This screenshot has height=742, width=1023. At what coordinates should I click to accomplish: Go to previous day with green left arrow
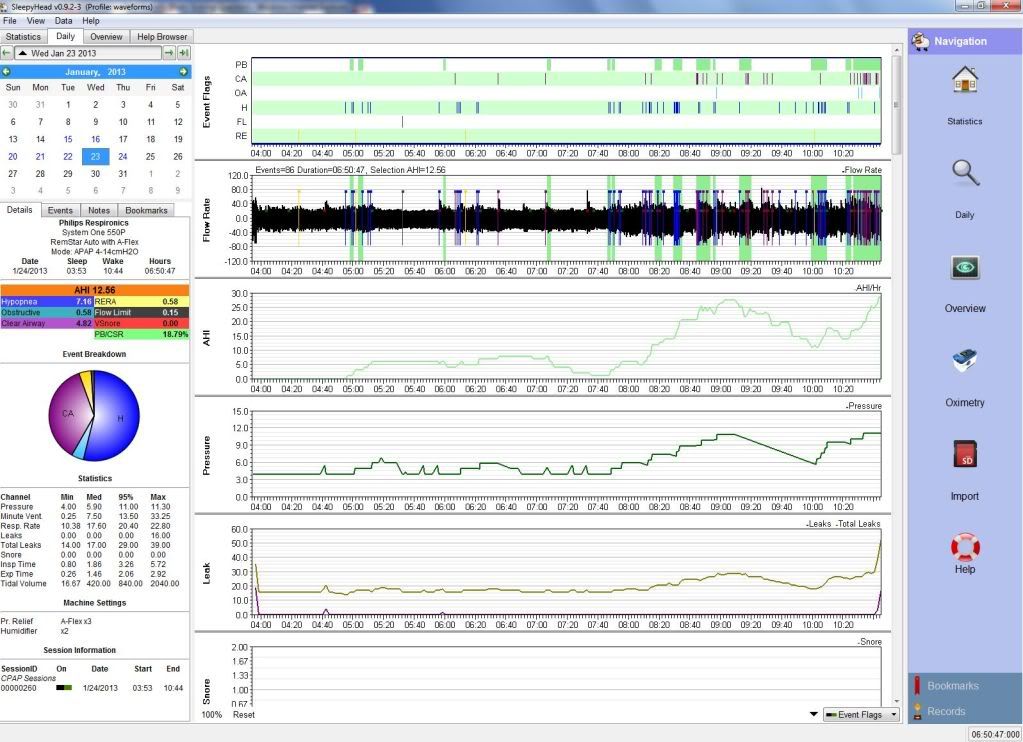pos(7,52)
